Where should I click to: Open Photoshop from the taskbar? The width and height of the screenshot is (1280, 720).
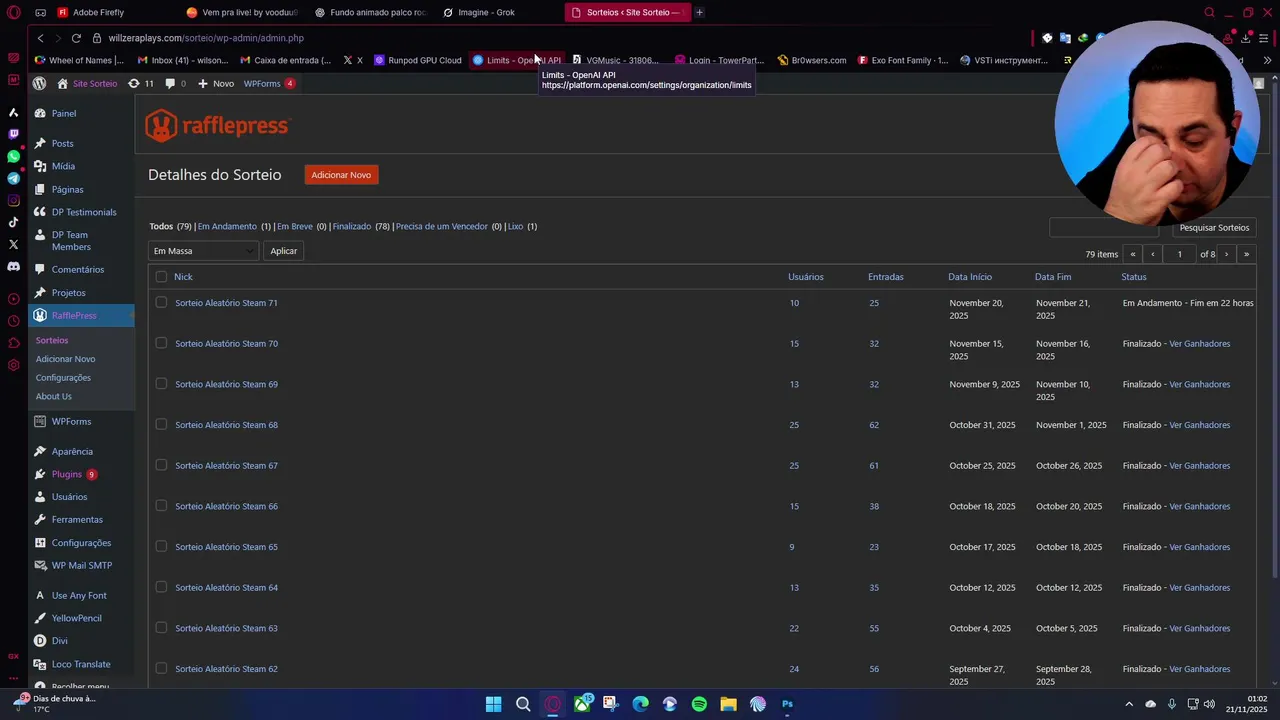(x=787, y=704)
